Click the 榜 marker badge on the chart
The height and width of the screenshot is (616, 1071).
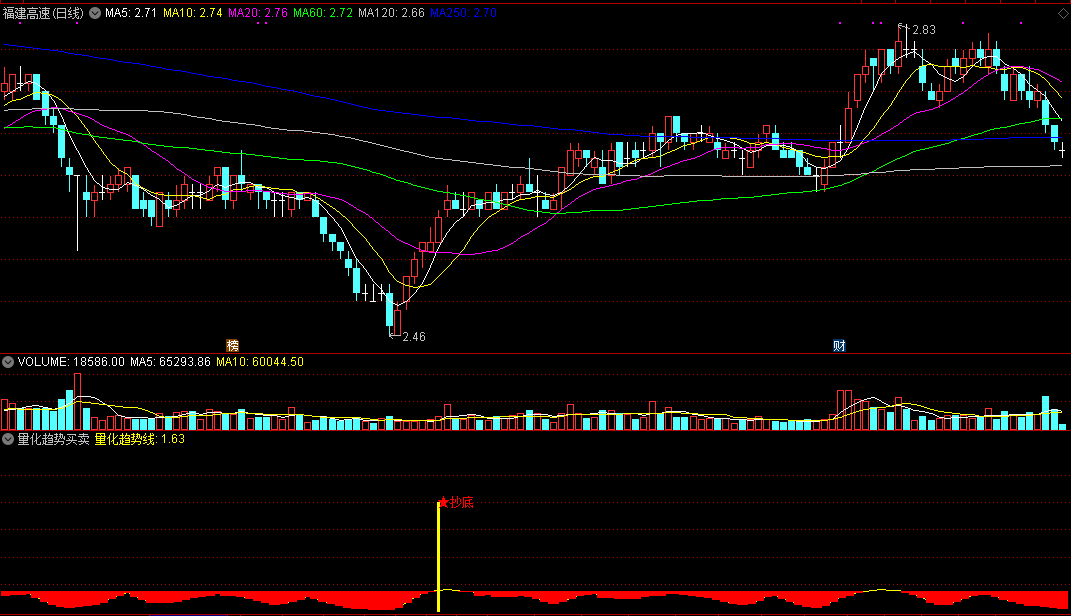232,346
